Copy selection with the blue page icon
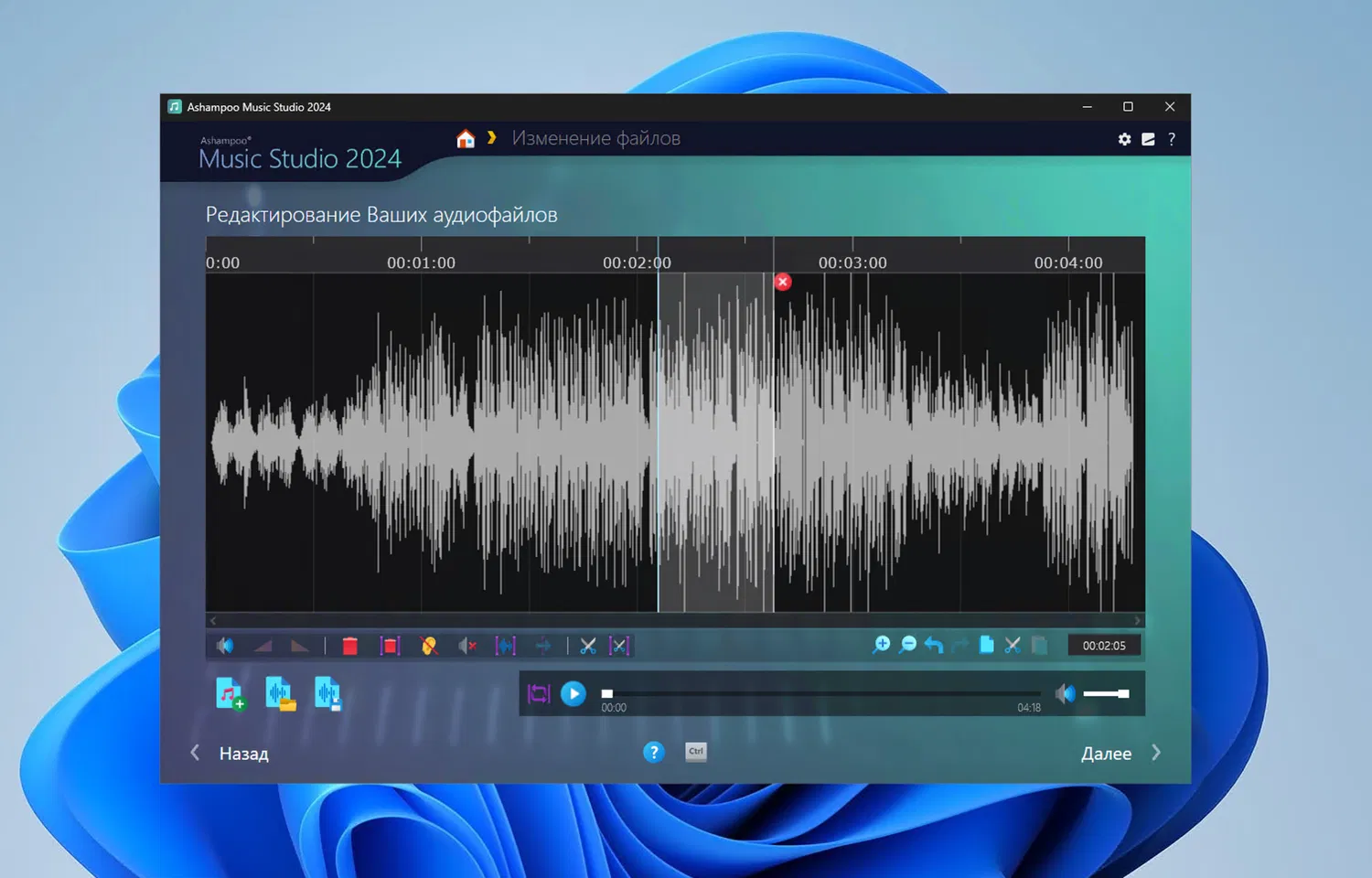The height and width of the screenshot is (878, 1372). pos(986,645)
